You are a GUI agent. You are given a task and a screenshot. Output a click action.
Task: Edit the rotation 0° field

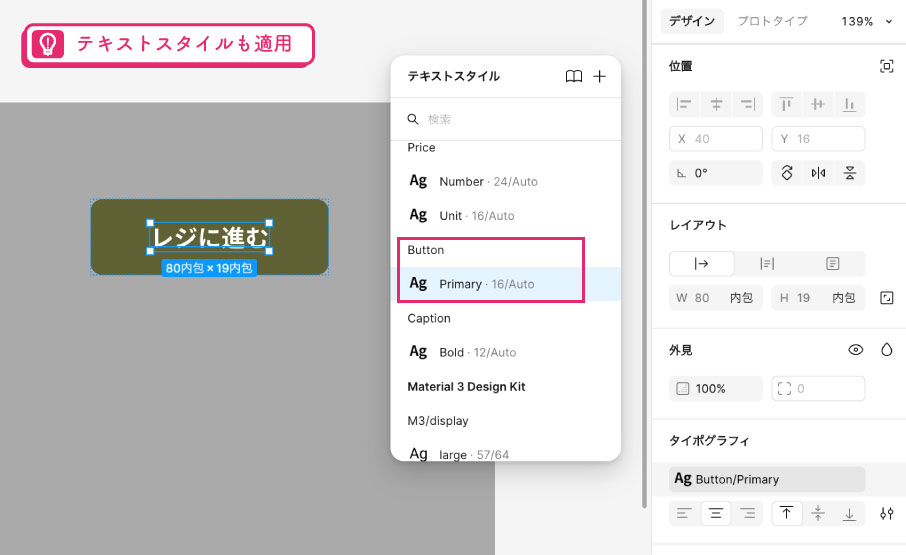tap(716, 173)
